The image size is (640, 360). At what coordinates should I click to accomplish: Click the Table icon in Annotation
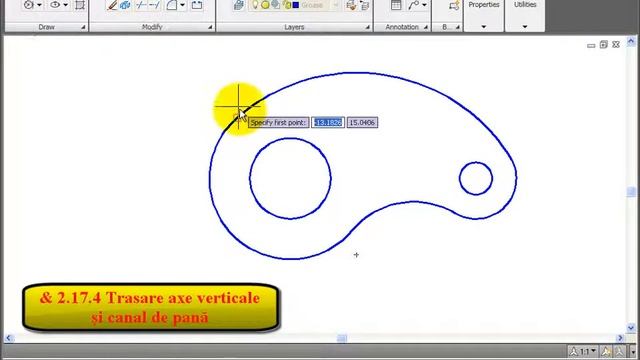[396, 5]
